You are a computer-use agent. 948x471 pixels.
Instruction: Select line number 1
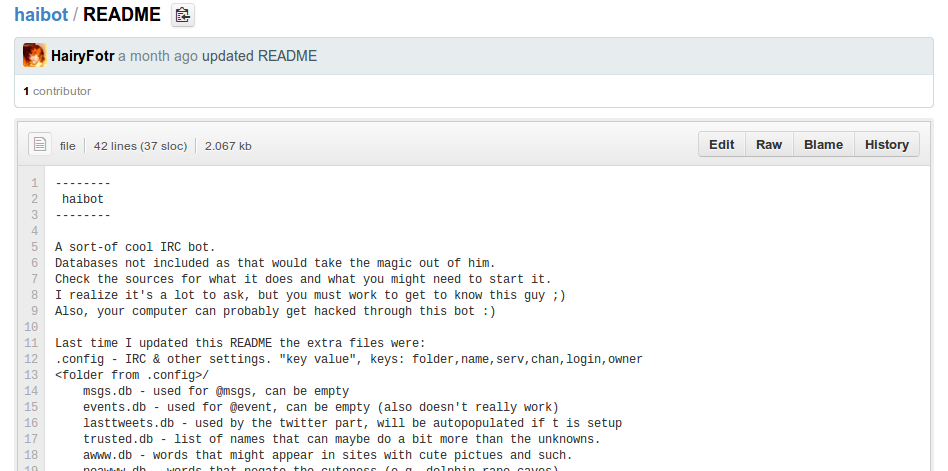click(34, 183)
